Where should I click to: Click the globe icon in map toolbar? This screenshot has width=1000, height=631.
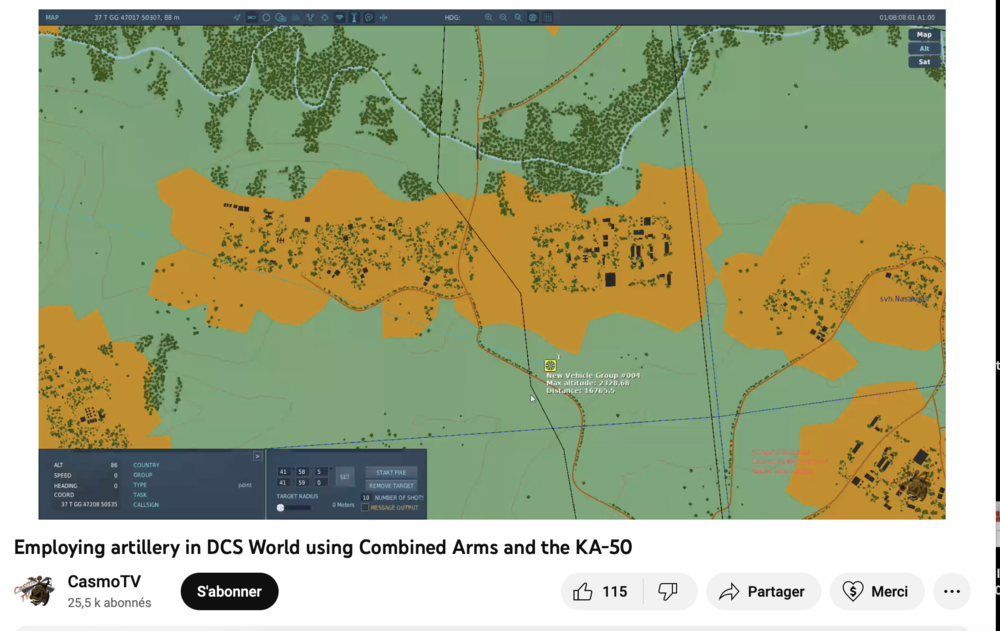coord(533,17)
